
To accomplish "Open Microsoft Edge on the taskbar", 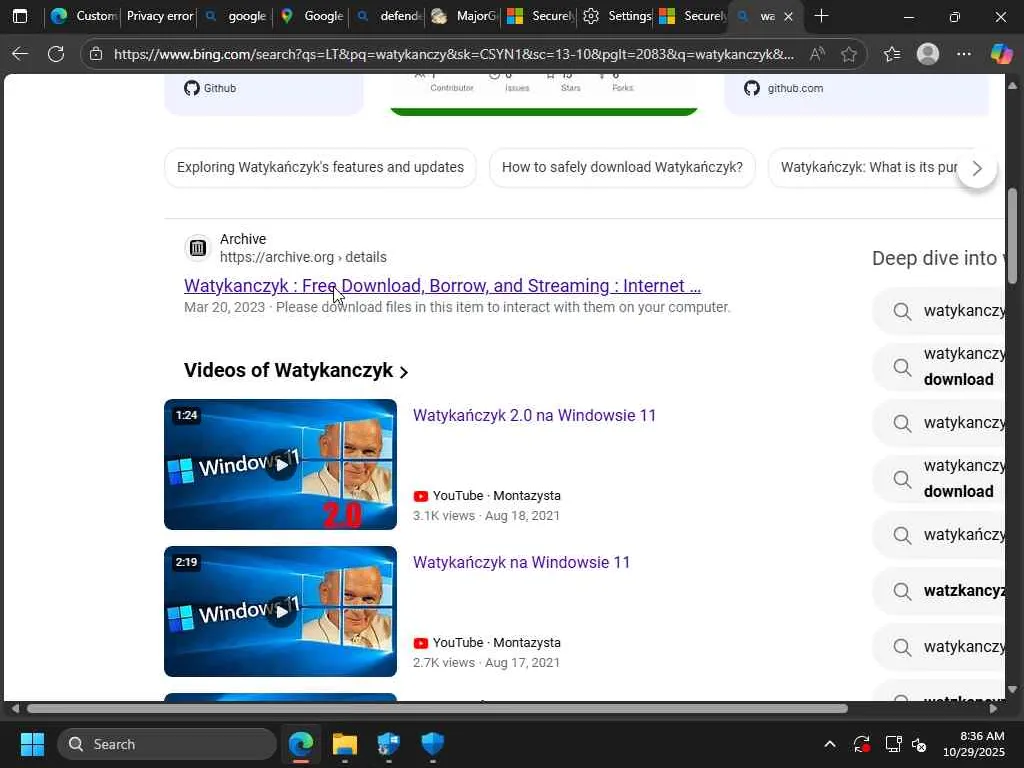I will coord(301,744).
